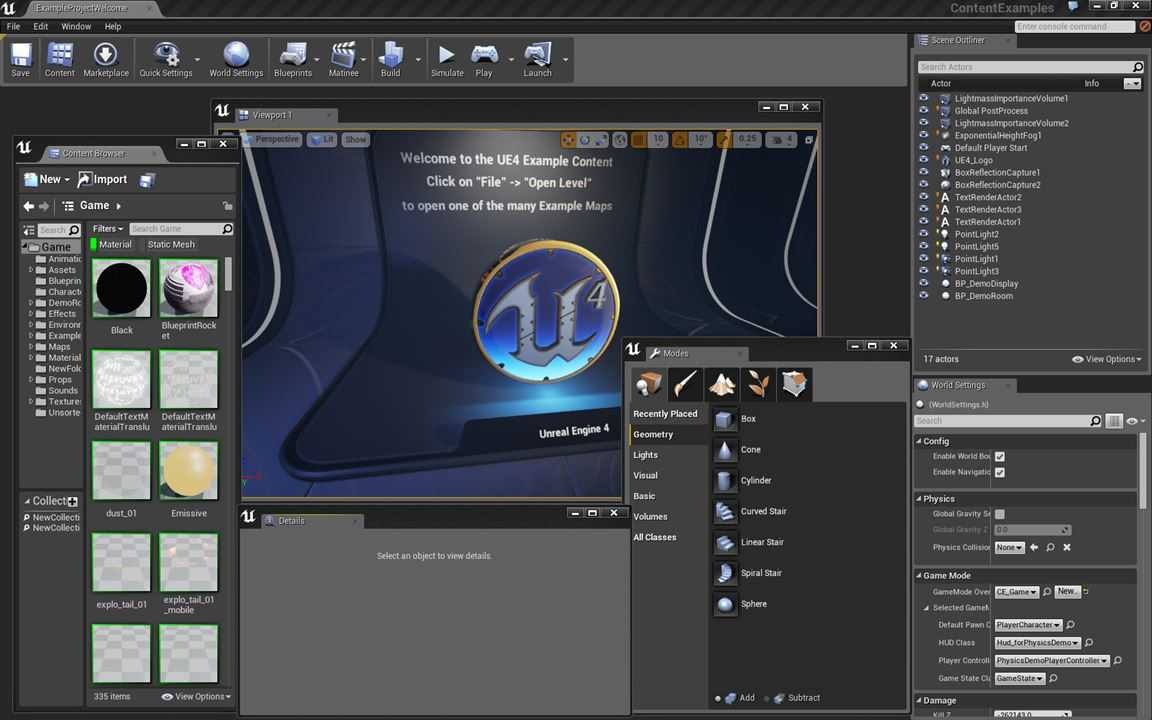The height and width of the screenshot is (720, 1152).
Task: Select the Foliage mode icon
Action: [758, 384]
